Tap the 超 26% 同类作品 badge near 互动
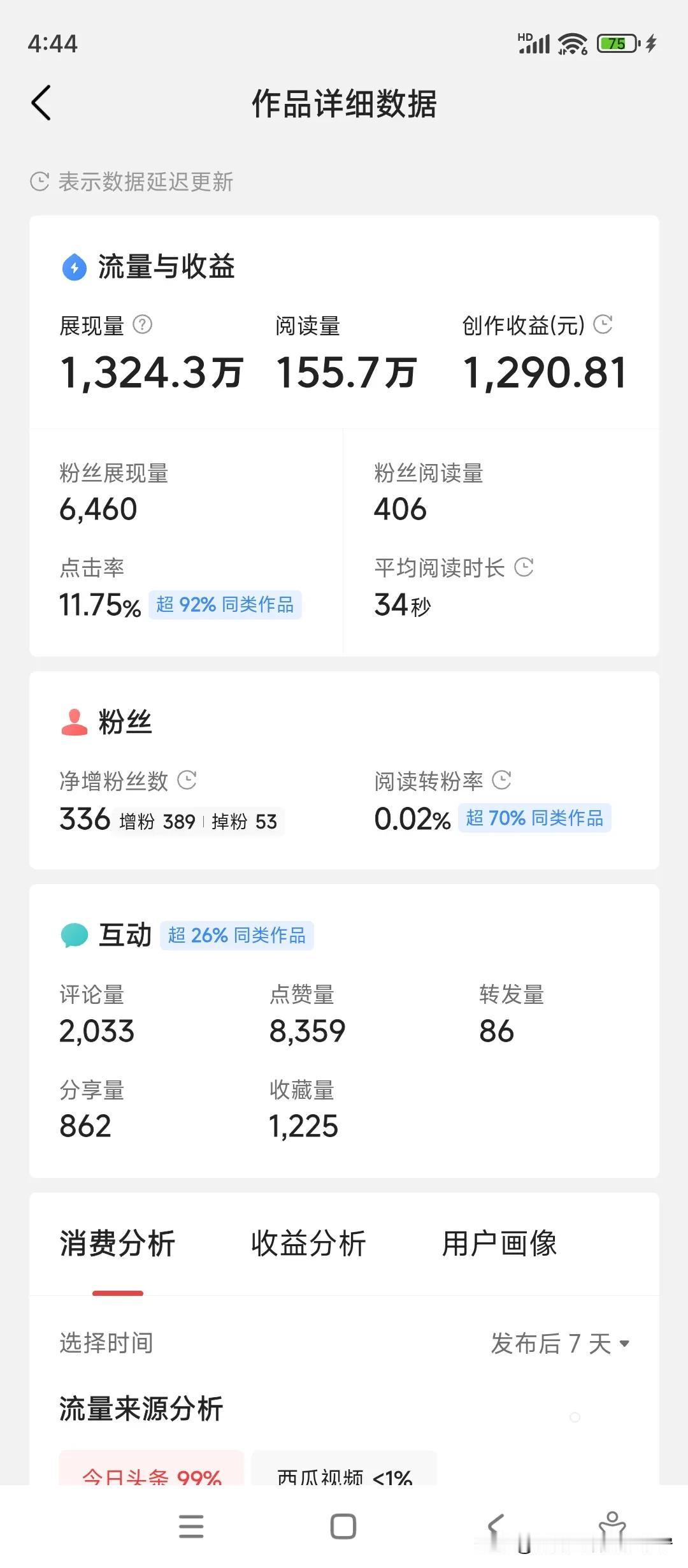This screenshot has height=1568, width=688. pos(236,935)
